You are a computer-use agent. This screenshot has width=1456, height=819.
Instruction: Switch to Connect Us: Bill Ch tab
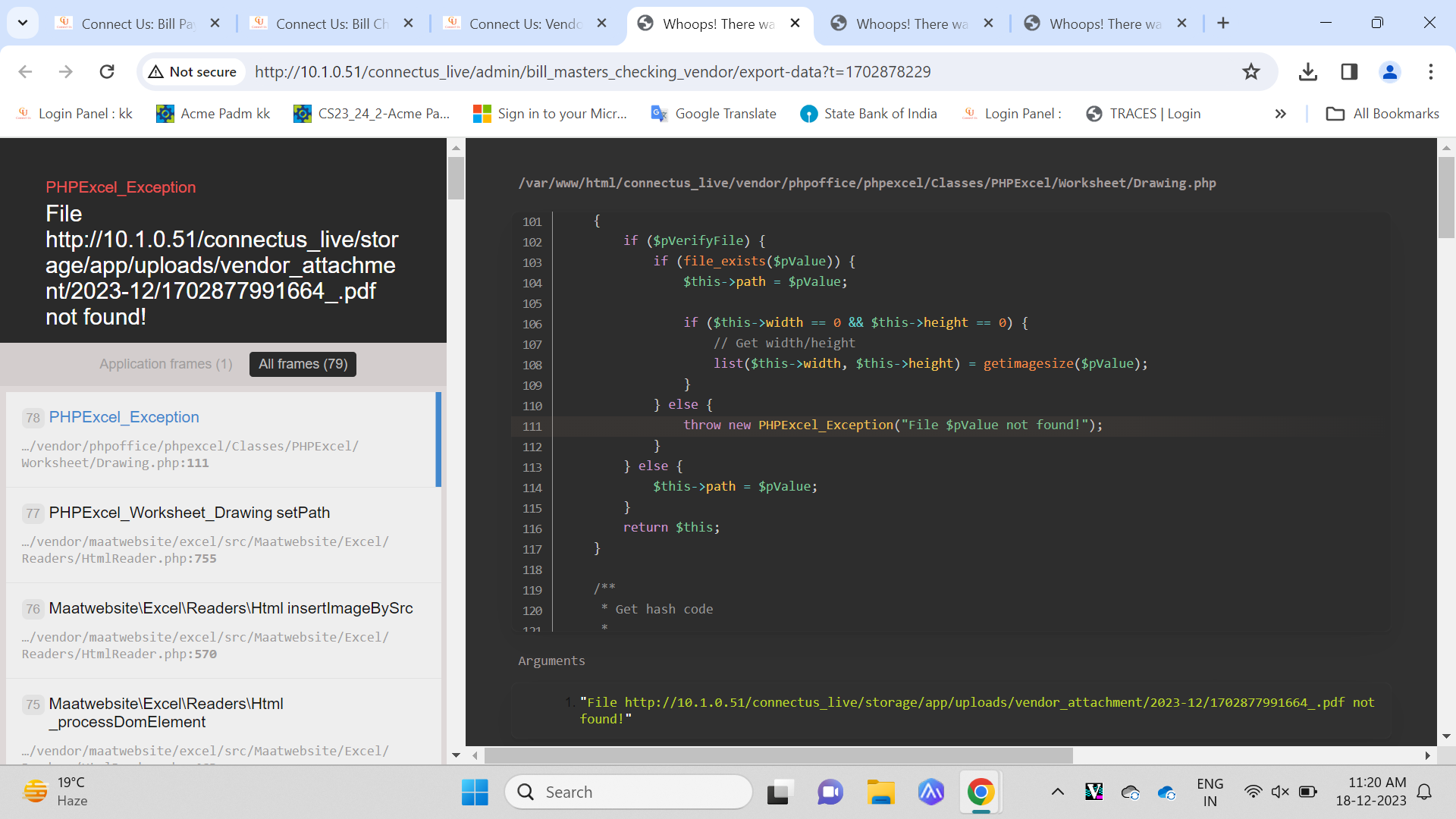[x=331, y=24]
